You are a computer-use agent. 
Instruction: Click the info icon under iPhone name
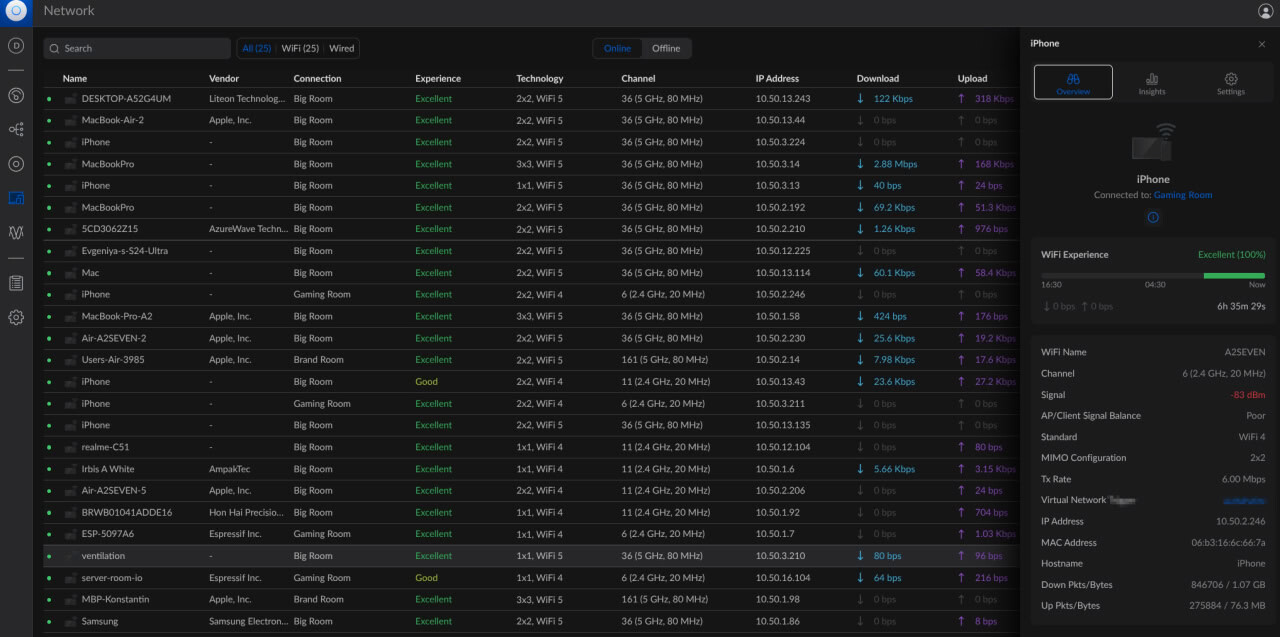point(1153,217)
